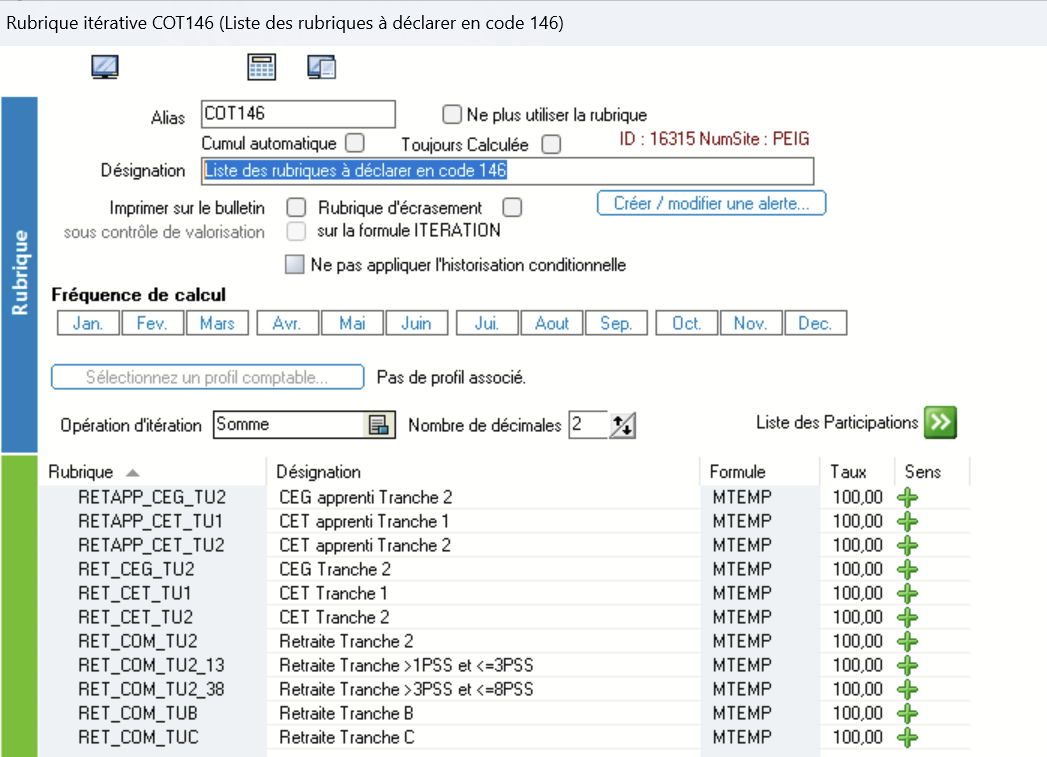Toggle the Cumul automatique checkbox
Image resolution: width=1047 pixels, height=757 pixels.
pos(355,143)
